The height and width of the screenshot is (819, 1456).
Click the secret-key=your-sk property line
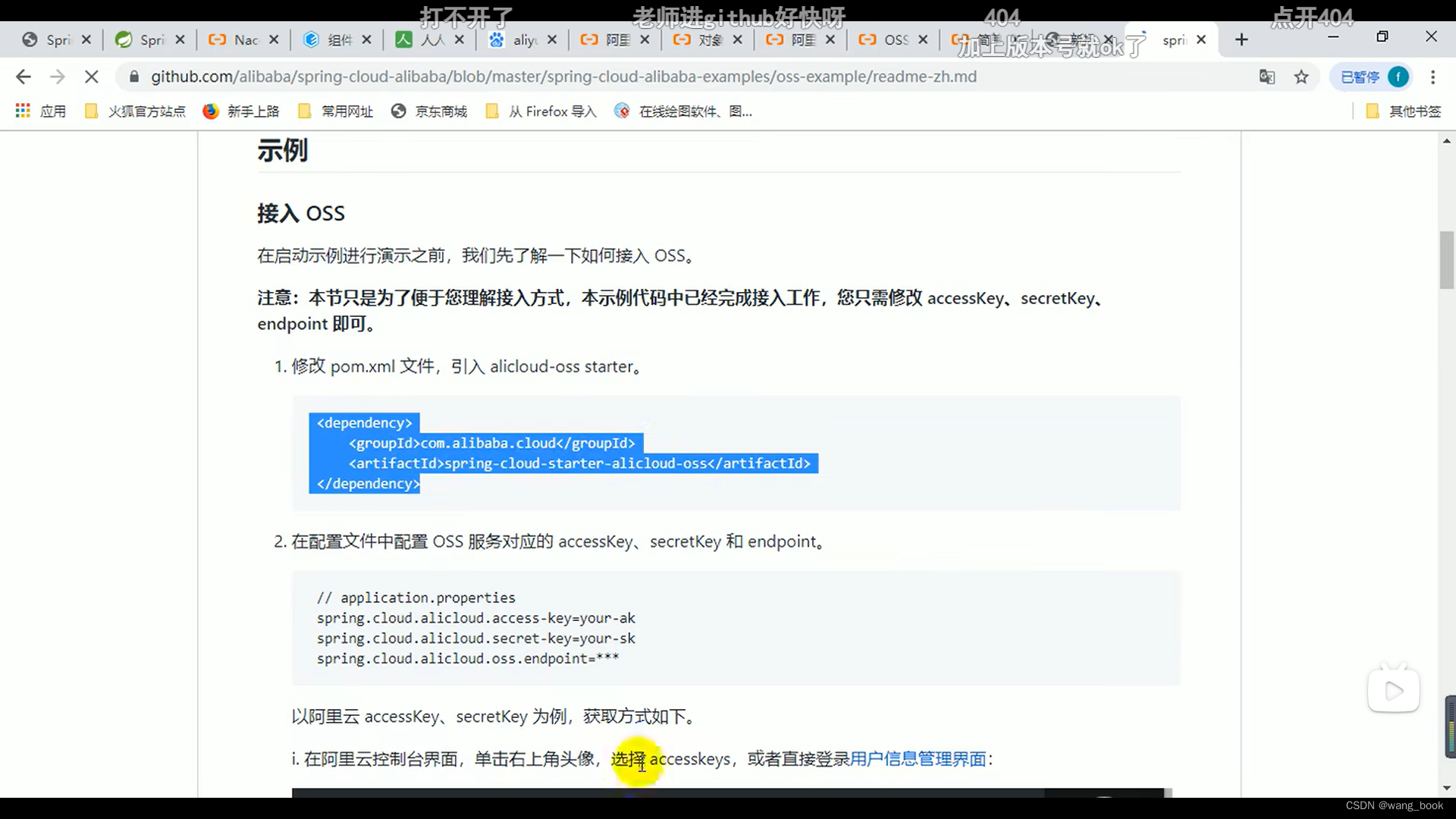coord(476,639)
